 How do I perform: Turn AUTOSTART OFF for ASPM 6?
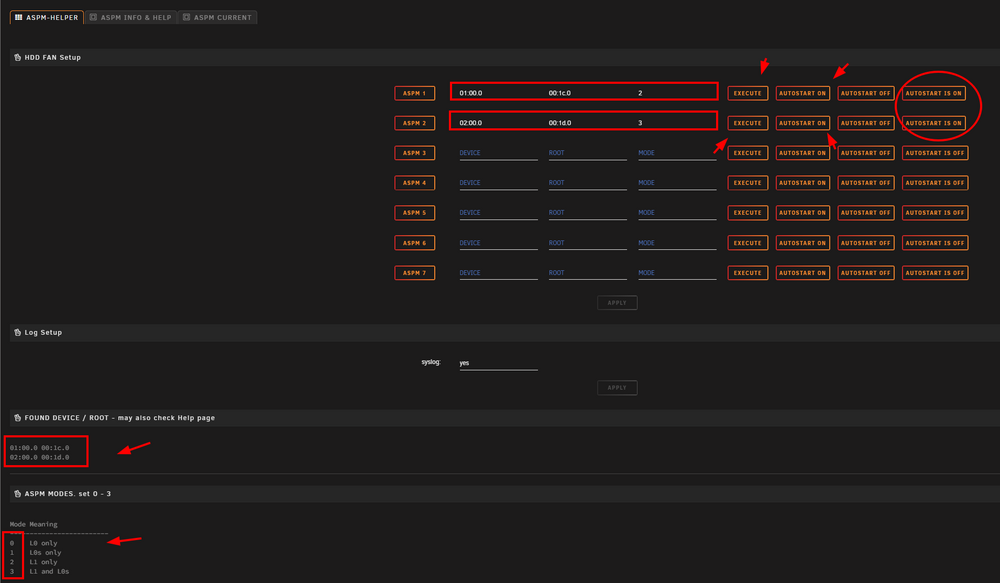[x=865, y=243]
